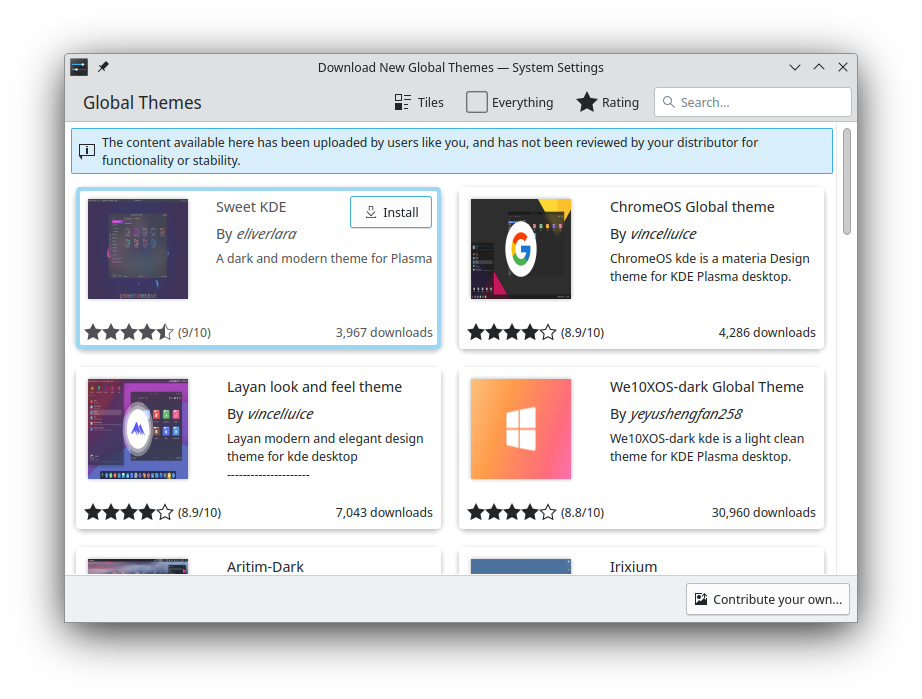The height and width of the screenshot is (699, 922).
Task: Click the pin window icon in title bar
Action: (103, 67)
